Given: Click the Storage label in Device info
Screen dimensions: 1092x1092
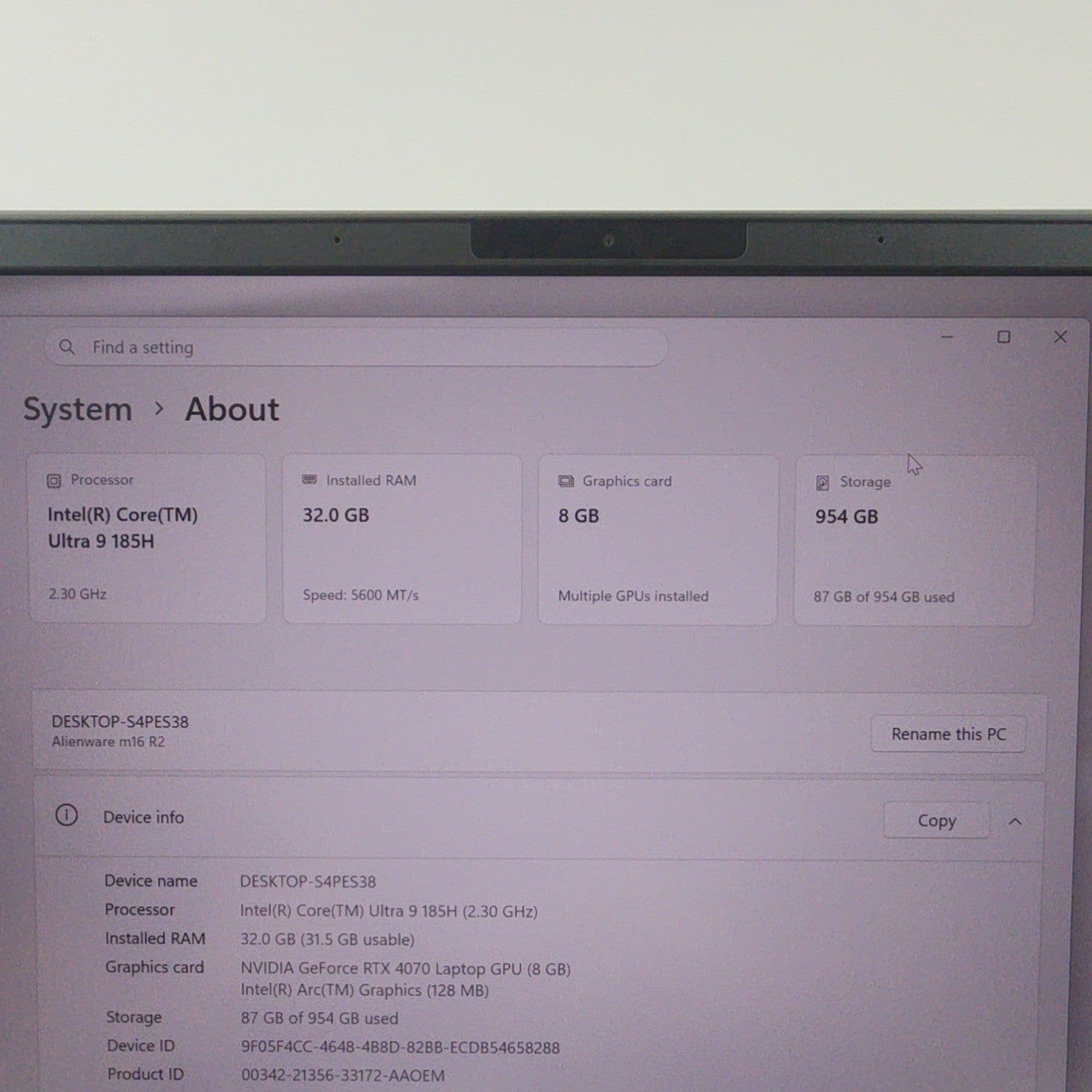Looking at the screenshot, I should 134,1017.
